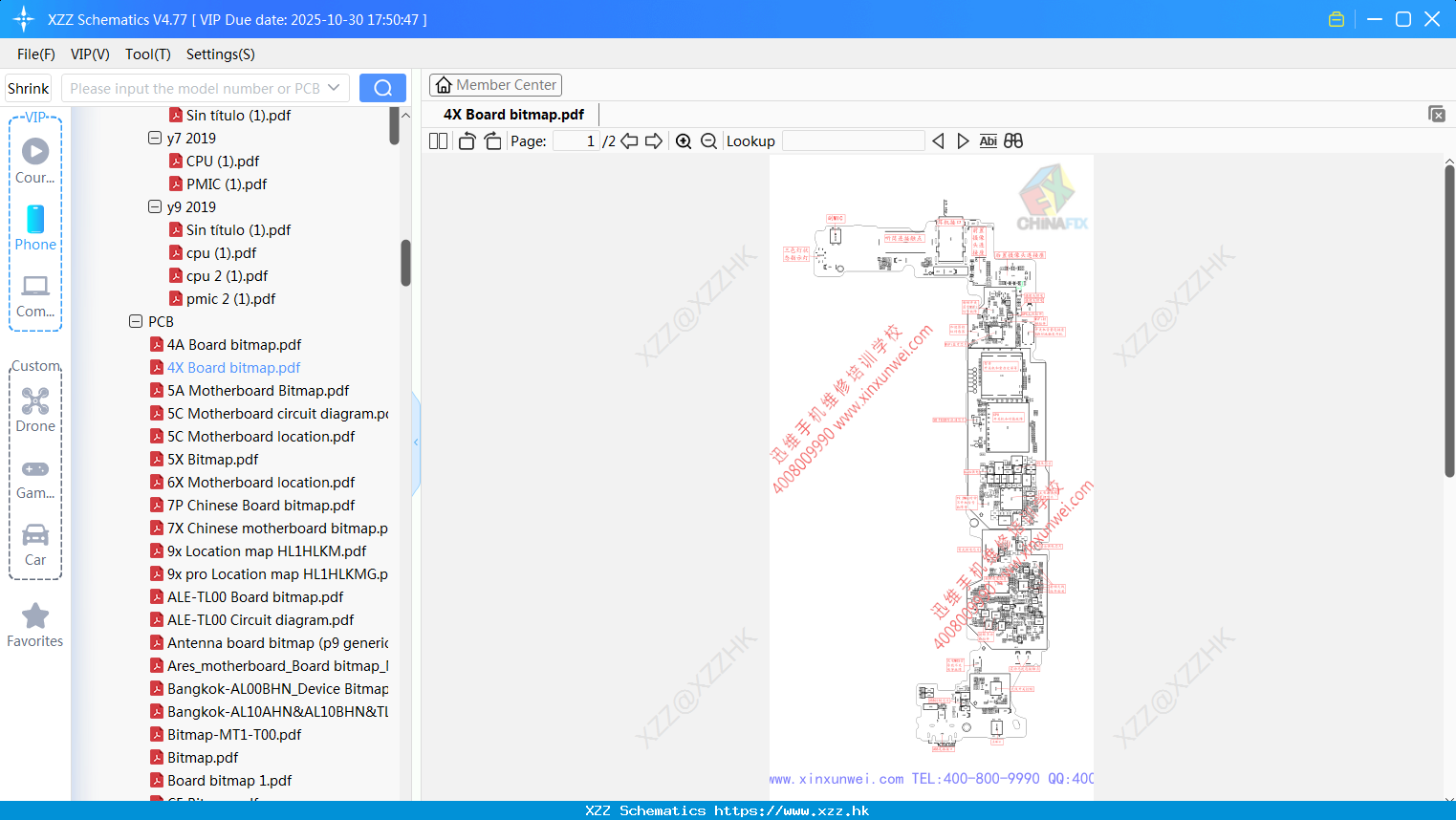Screen dimensions: 1456x820
Task: Find previous lookup result
Action: (938, 141)
